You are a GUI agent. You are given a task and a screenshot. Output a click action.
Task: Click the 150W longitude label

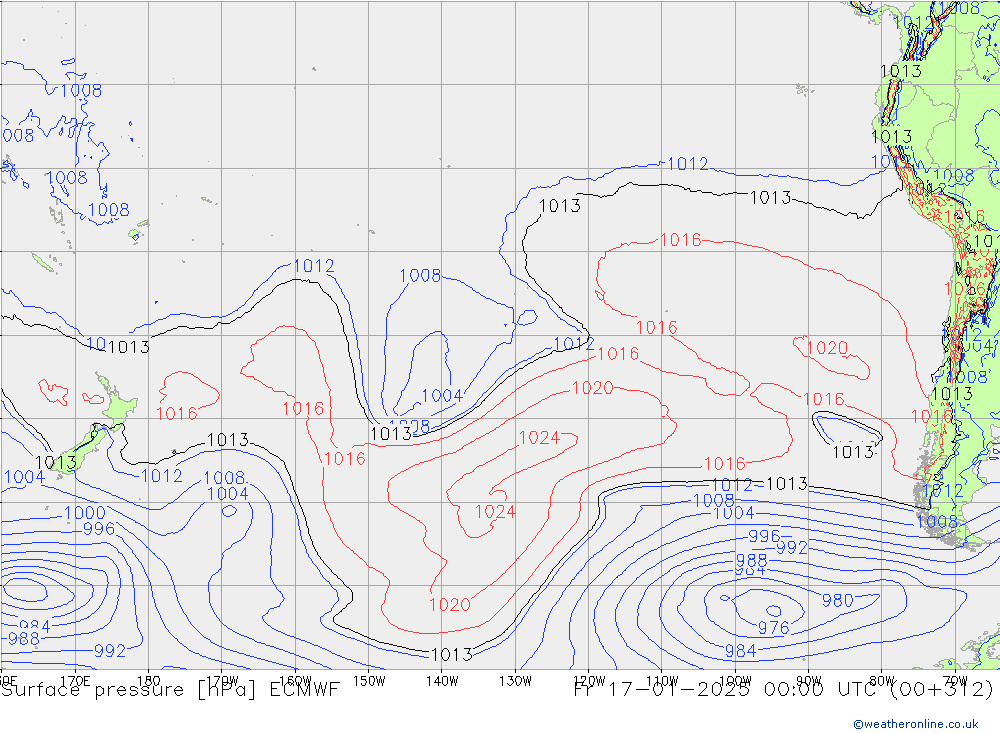click(x=369, y=680)
